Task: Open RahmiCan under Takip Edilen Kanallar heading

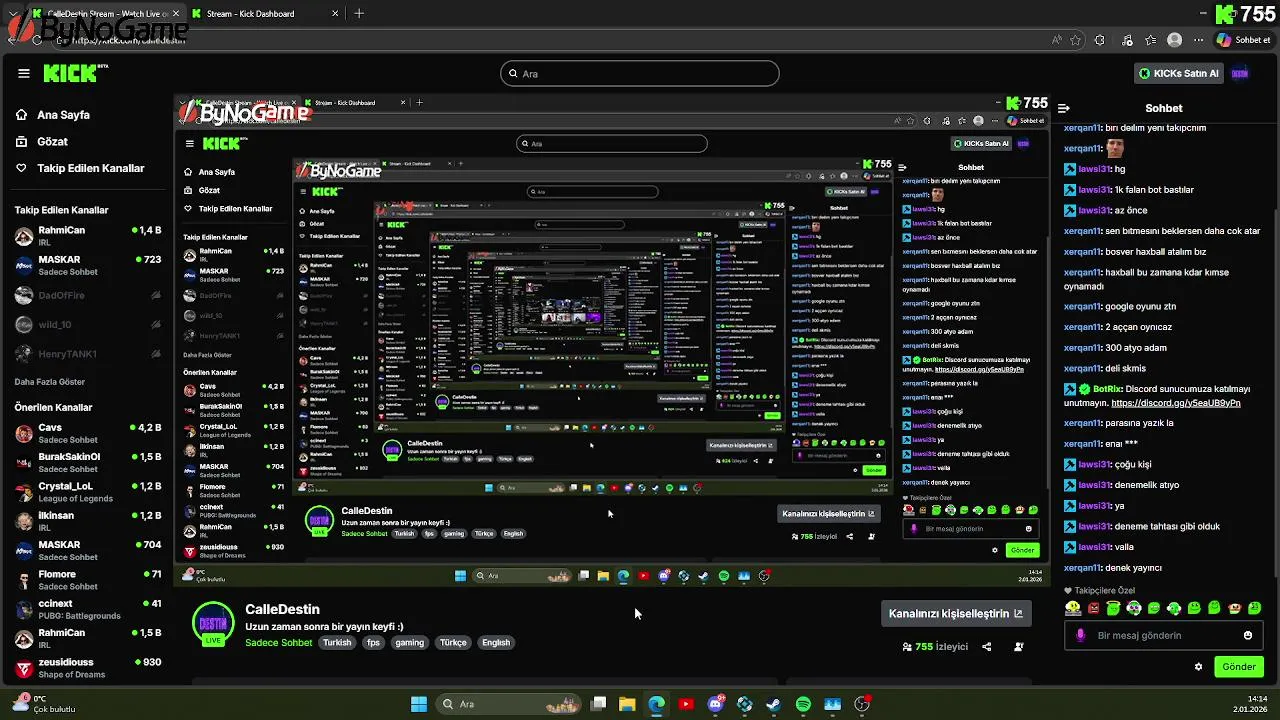Action: 88,236
